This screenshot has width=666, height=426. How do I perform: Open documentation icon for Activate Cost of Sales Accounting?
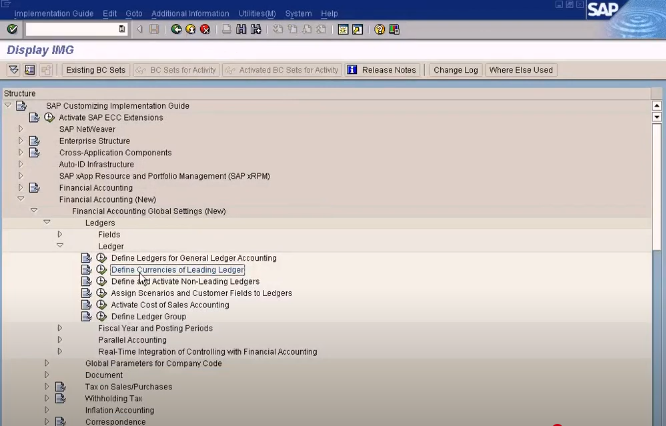pyautogui.click(x=86, y=304)
